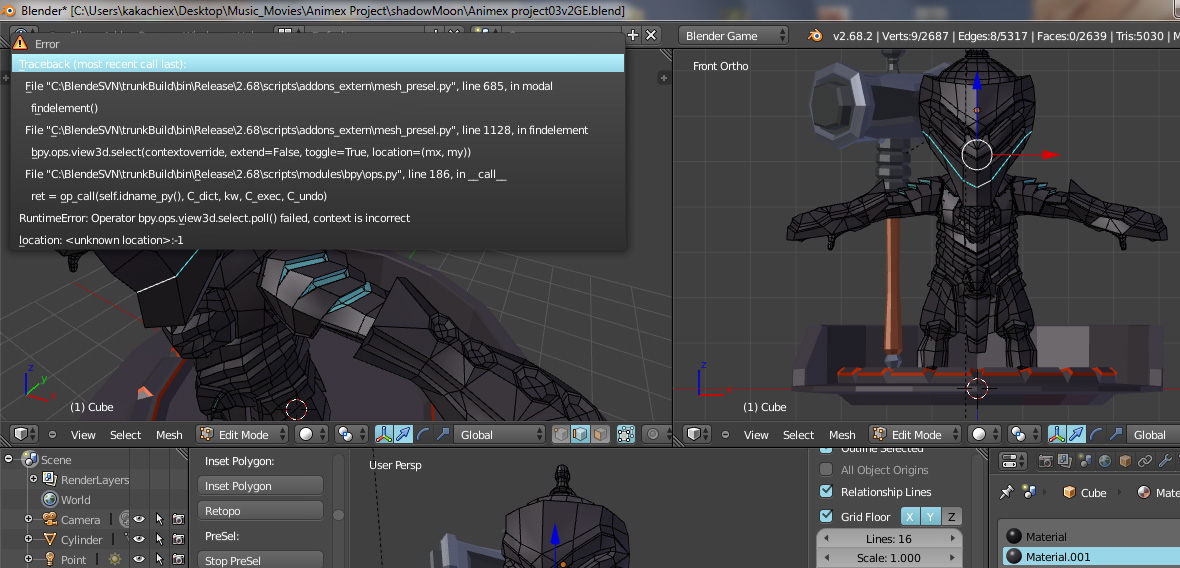Select translate manipulator arrow in left view header
1180x568 pixels.
coord(404,434)
